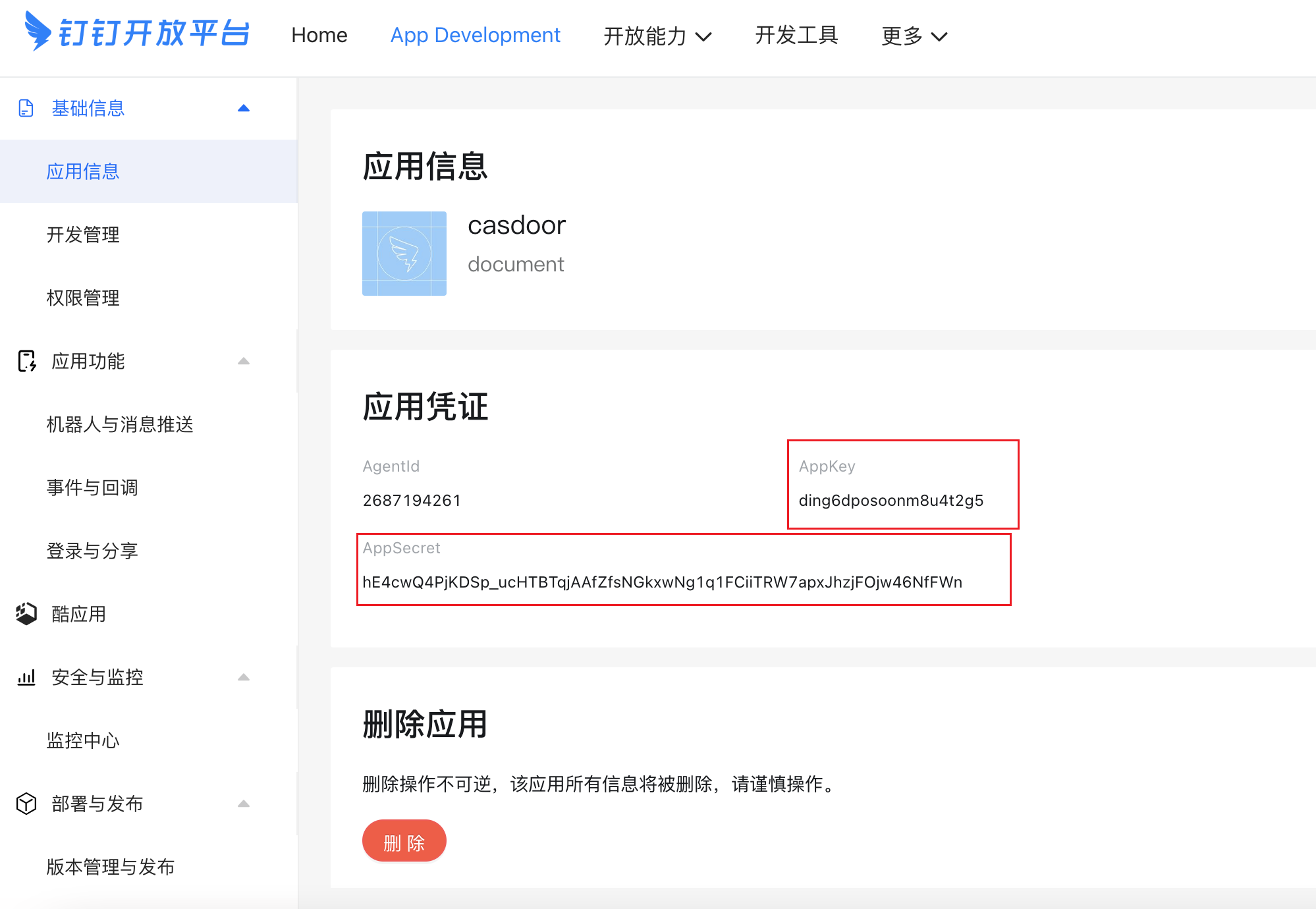Viewport: 1316px width, 909px height.
Task: Click the 基础信息 document icon
Action: point(26,108)
